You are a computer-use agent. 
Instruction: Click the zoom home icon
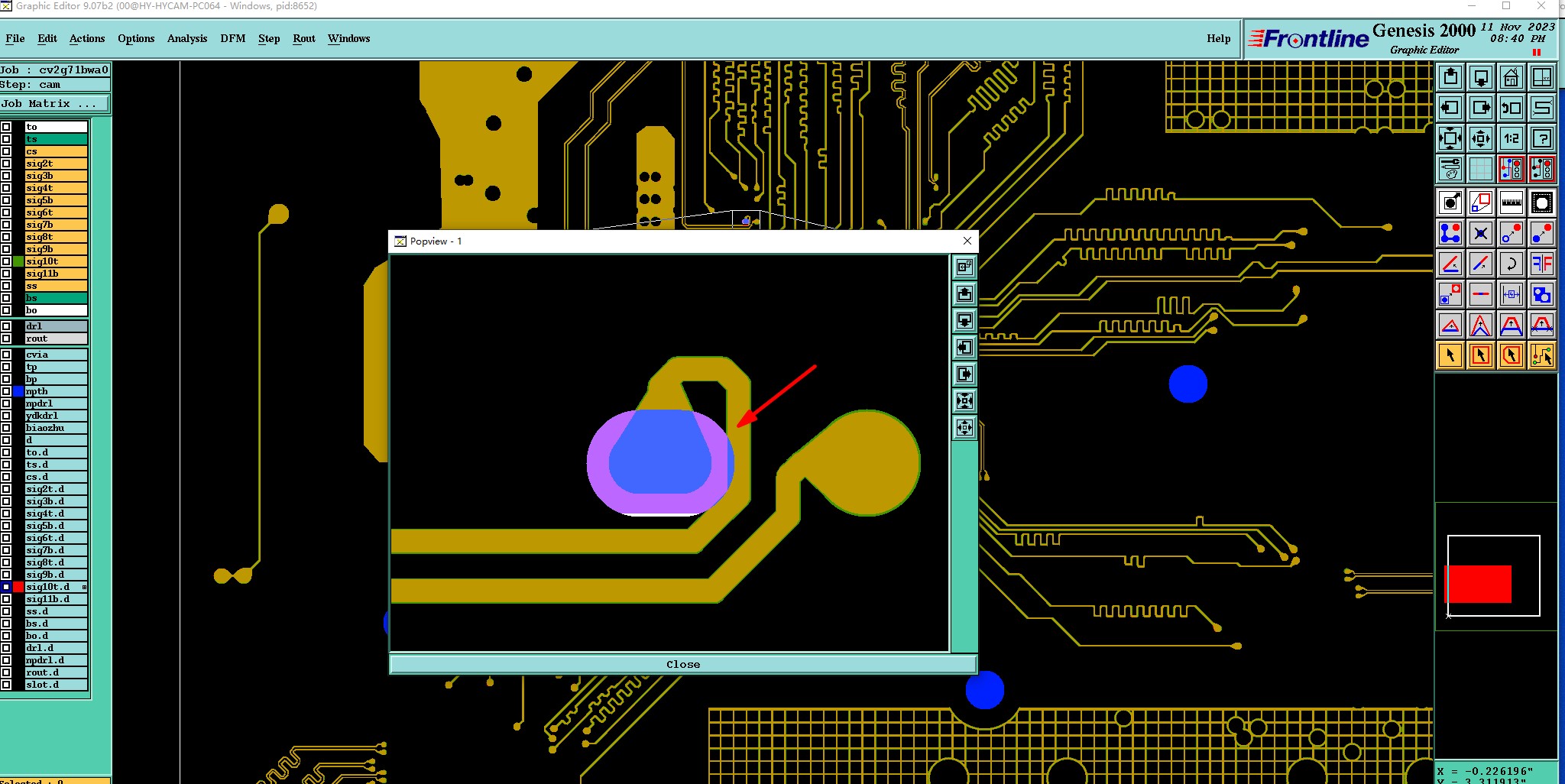[1512, 77]
